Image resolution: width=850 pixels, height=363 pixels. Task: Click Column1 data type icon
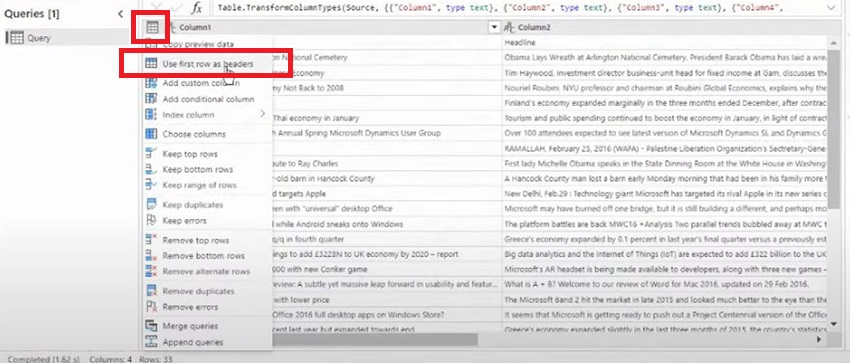[x=172, y=27]
